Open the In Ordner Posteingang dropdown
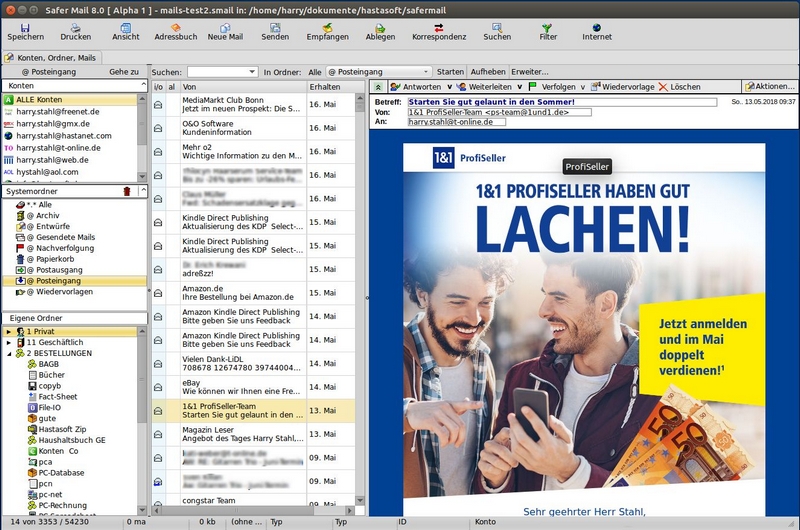Image resolution: width=800 pixels, height=530 pixels. point(379,72)
